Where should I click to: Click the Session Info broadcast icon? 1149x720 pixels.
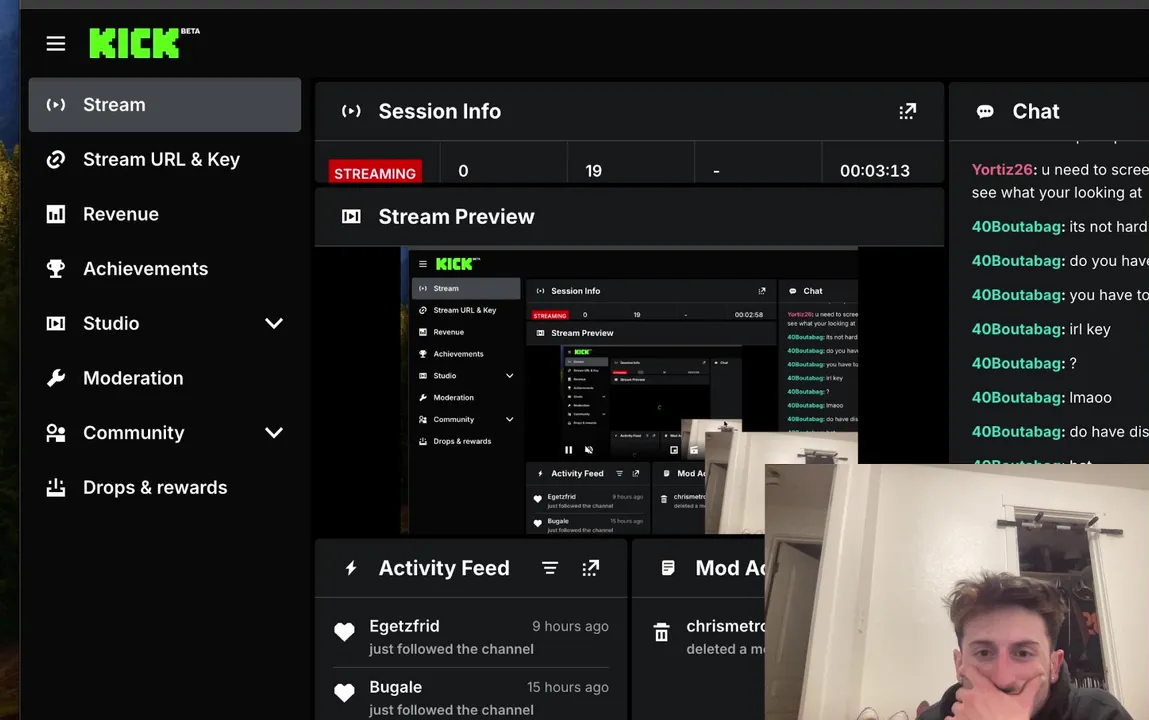tap(351, 111)
